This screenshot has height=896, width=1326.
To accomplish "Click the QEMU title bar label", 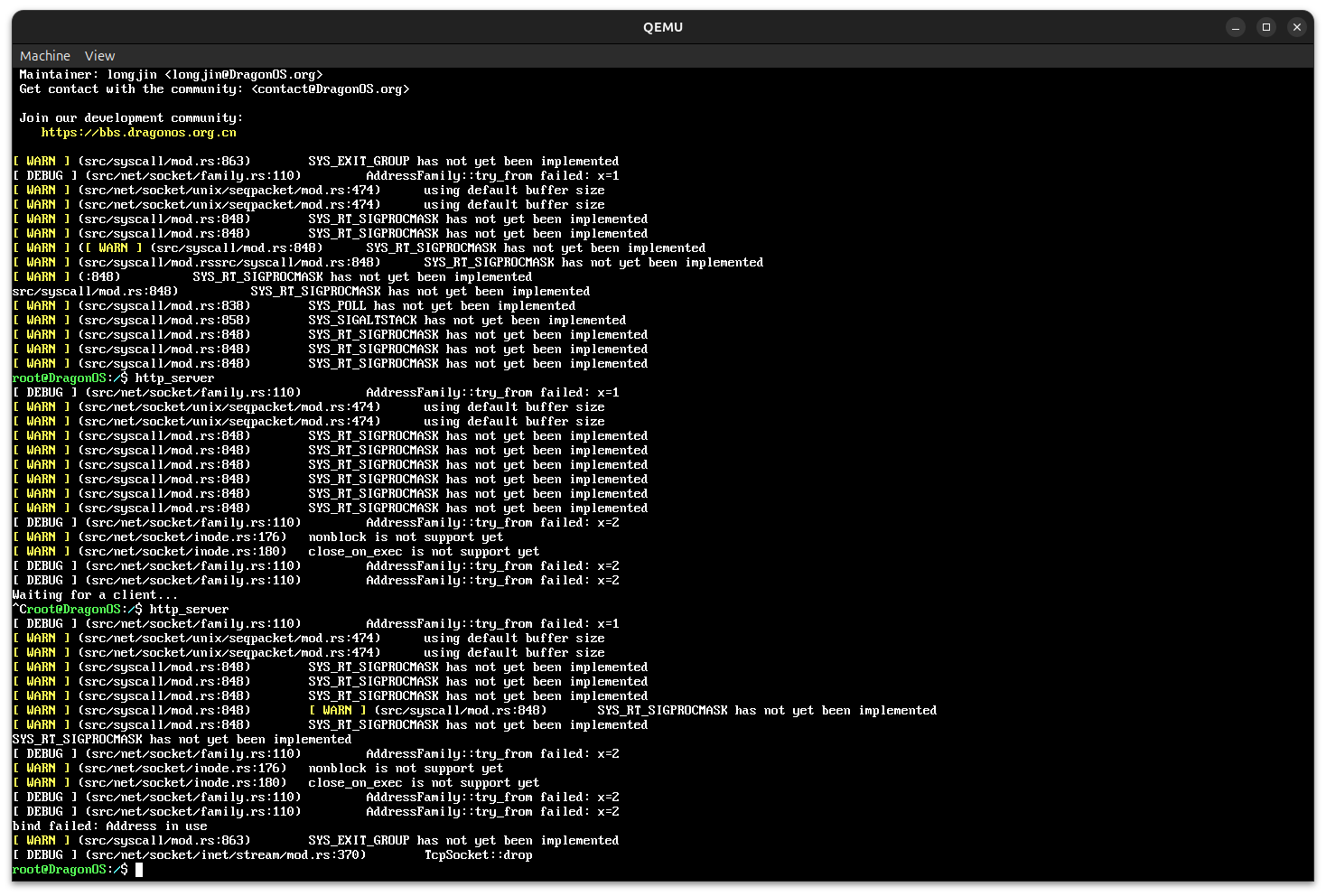I will [x=662, y=27].
